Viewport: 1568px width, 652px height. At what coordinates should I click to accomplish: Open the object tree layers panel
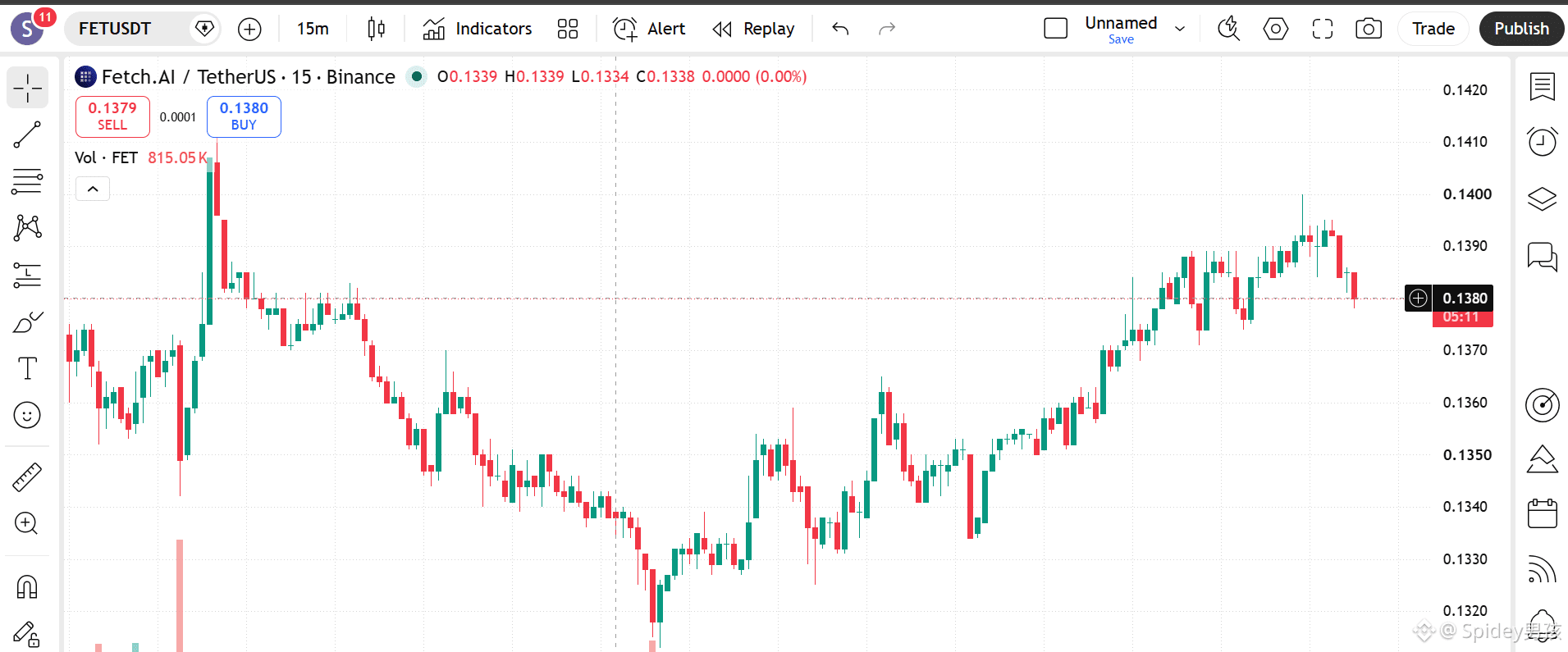[x=1542, y=198]
